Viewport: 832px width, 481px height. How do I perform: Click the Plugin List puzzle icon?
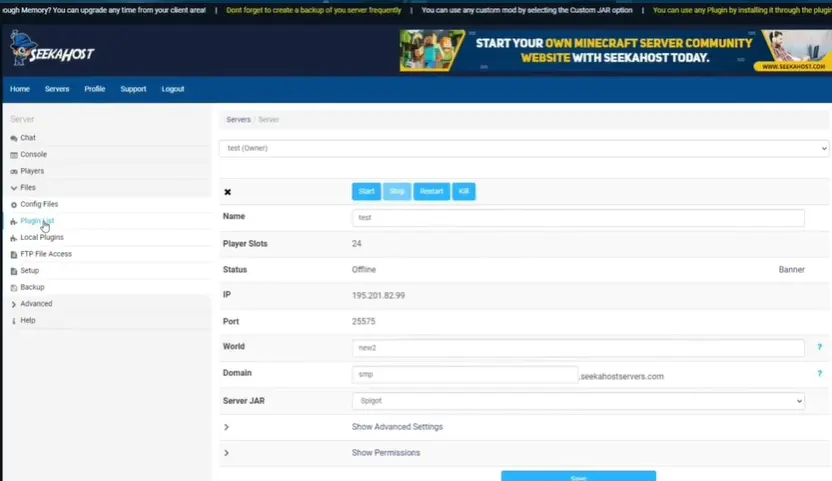tap(14, 221)
